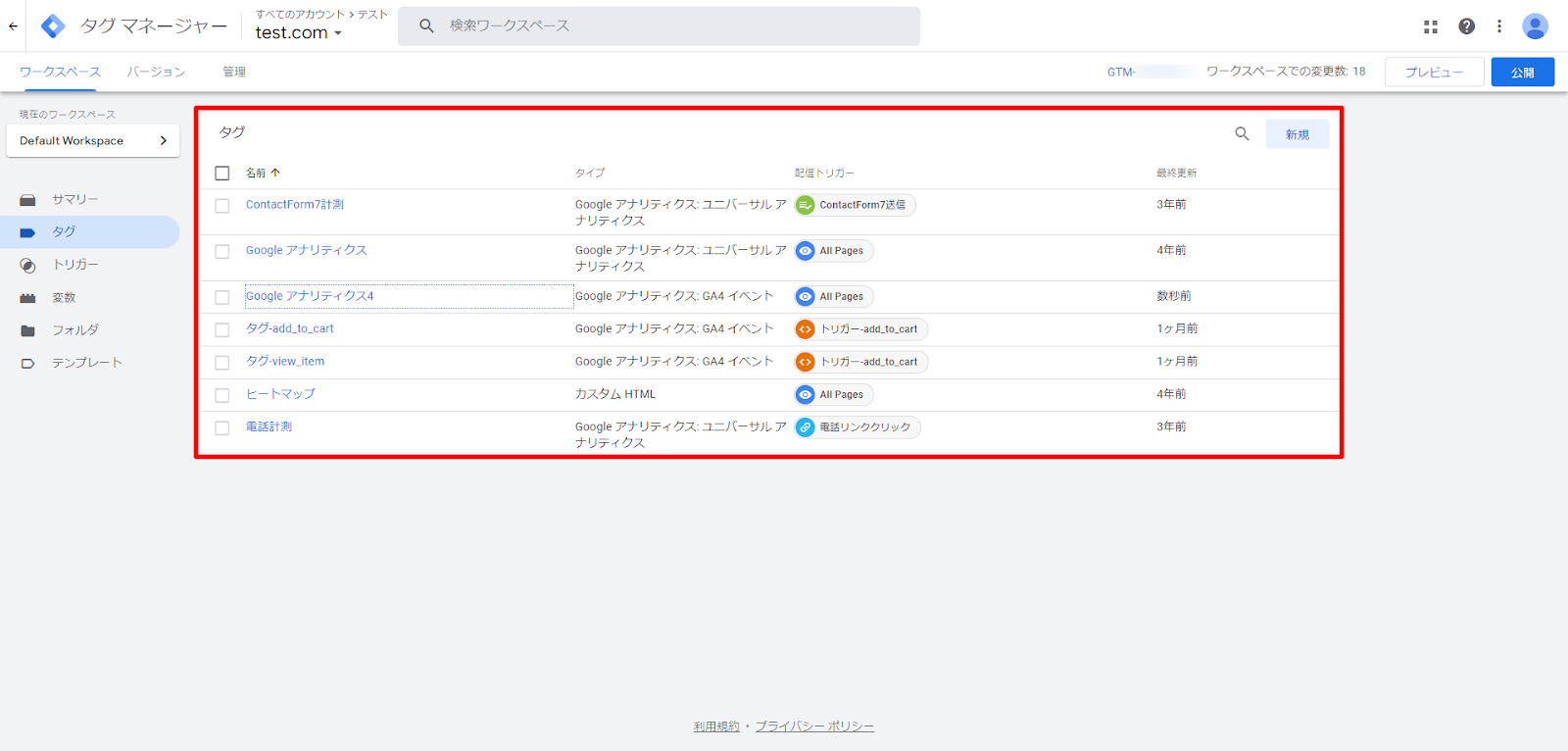This screenshot has height=751, width=1568.
Task: Expand the Default Workspace selector
Action: click(x=93, y=140)
